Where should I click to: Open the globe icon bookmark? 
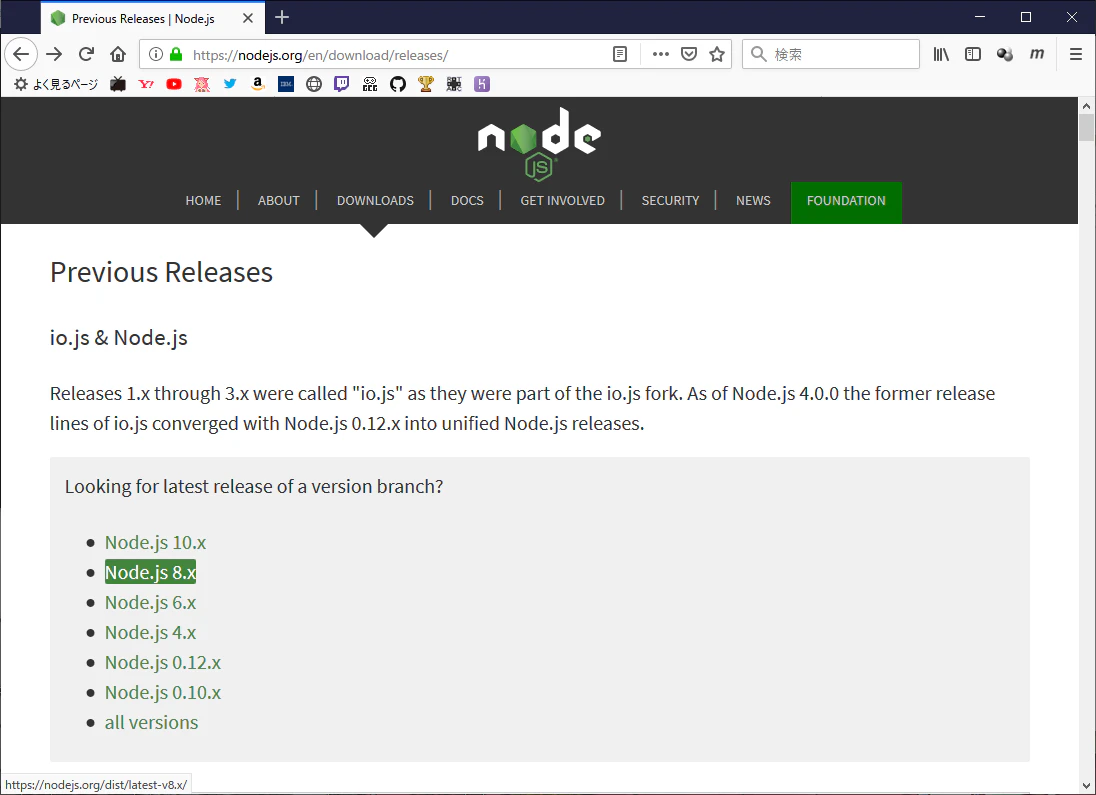[x=314, y=84]
